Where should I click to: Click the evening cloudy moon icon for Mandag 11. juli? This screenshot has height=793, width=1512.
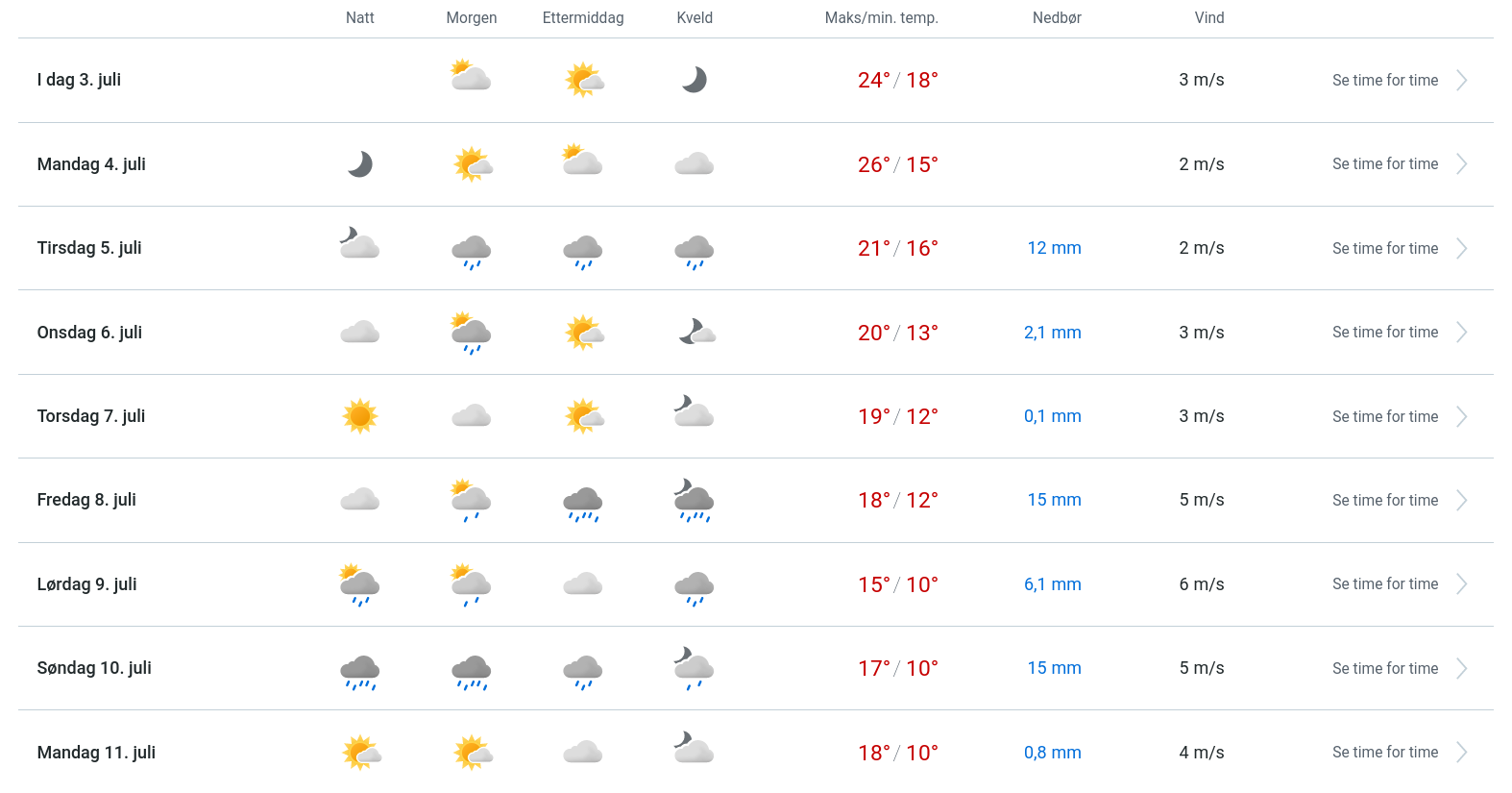(x=694, y=748)
